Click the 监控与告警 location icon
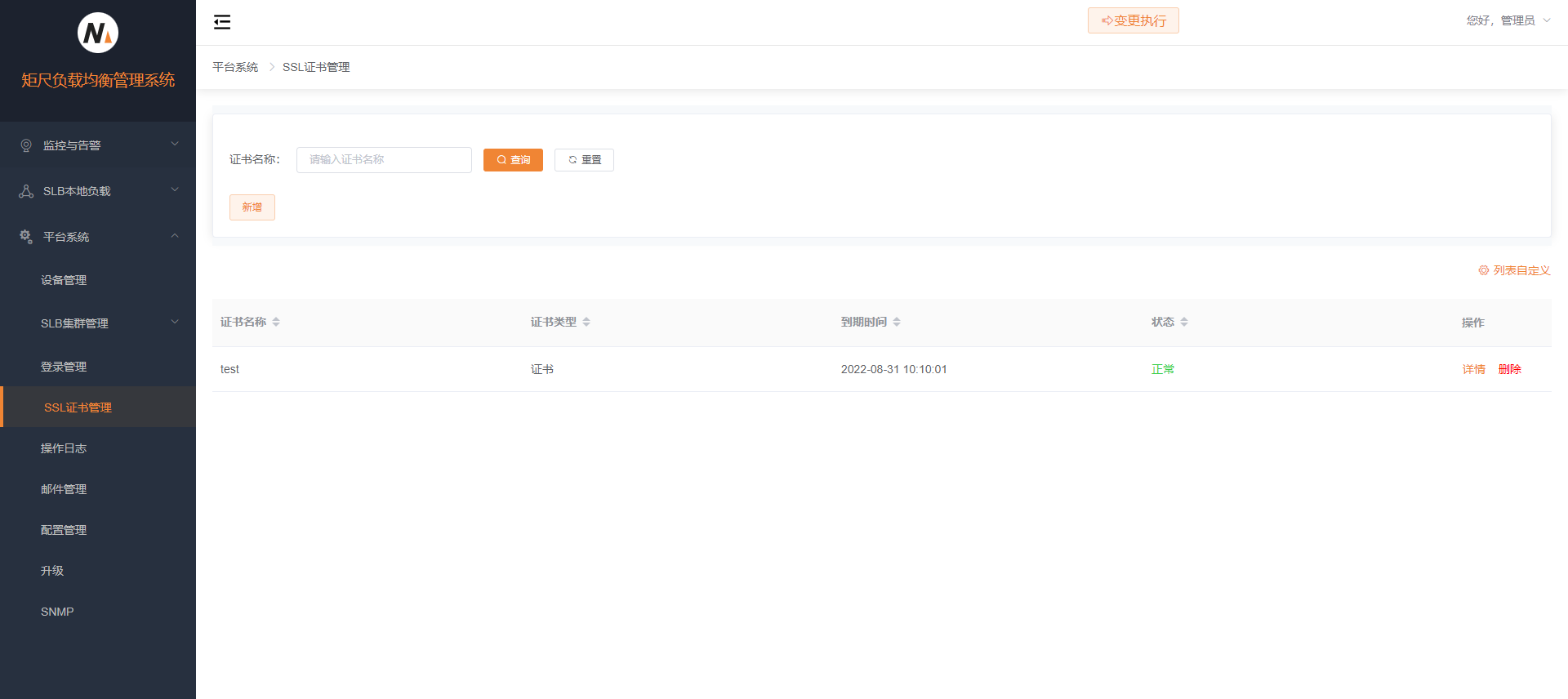Screen dimensions: 1568x699 [26, 145]
